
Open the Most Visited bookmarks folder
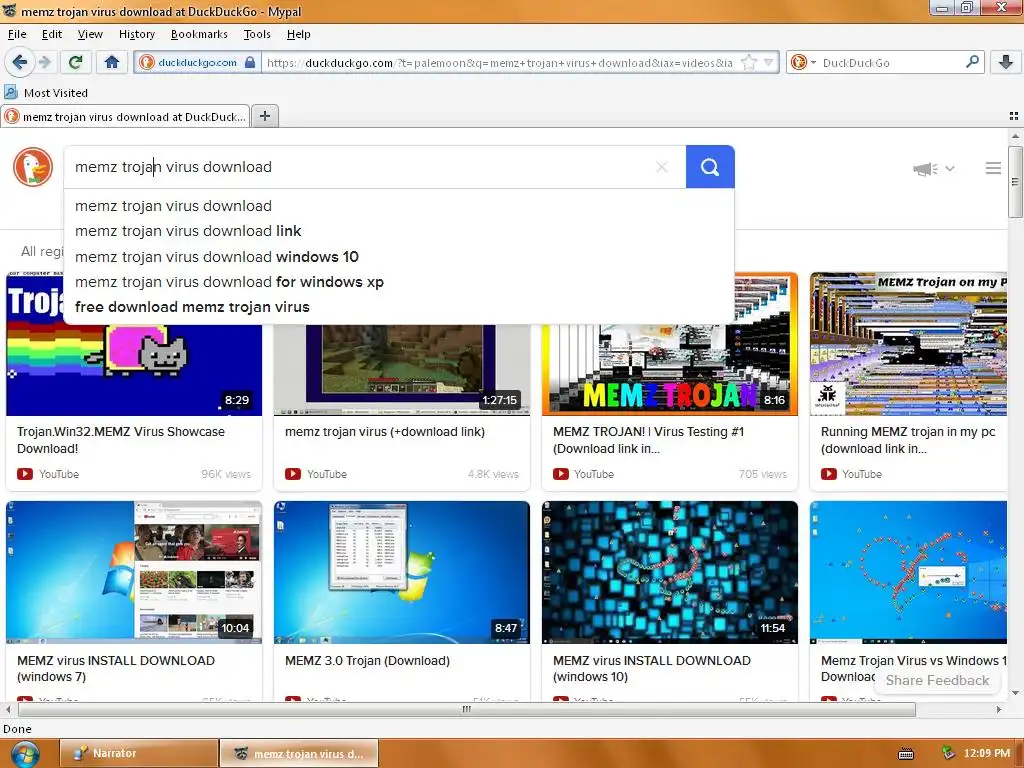[x=46, y=93]
